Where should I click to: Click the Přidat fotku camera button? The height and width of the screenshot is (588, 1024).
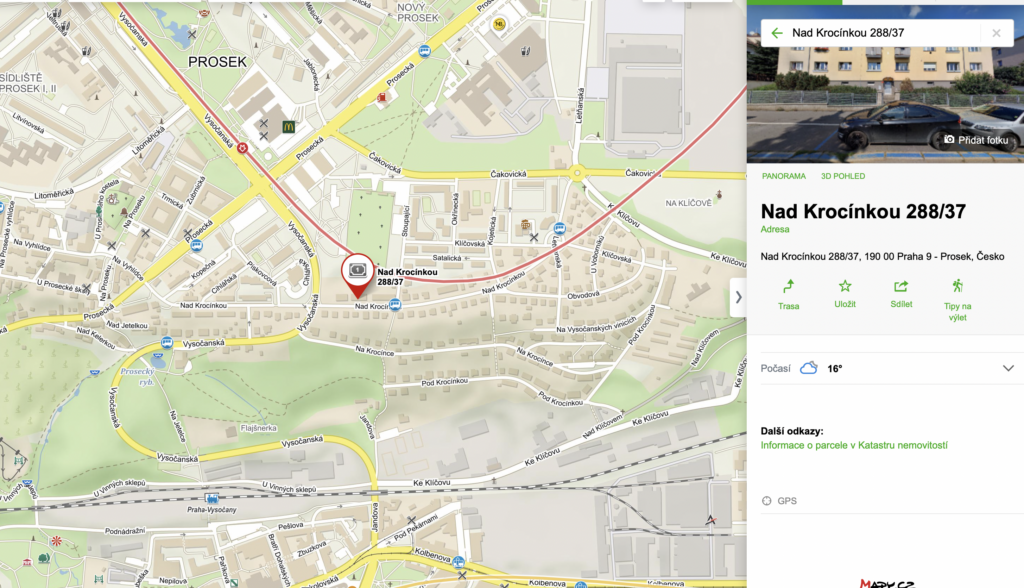point(976,140)
